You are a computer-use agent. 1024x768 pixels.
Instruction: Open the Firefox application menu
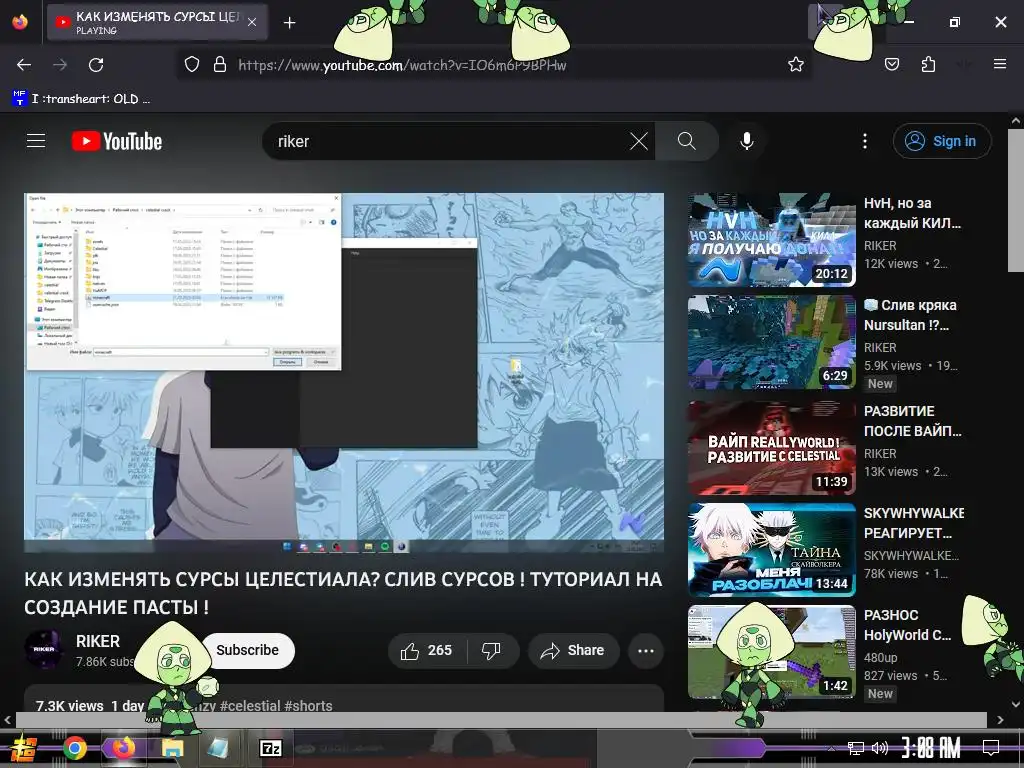pos(999,64)
